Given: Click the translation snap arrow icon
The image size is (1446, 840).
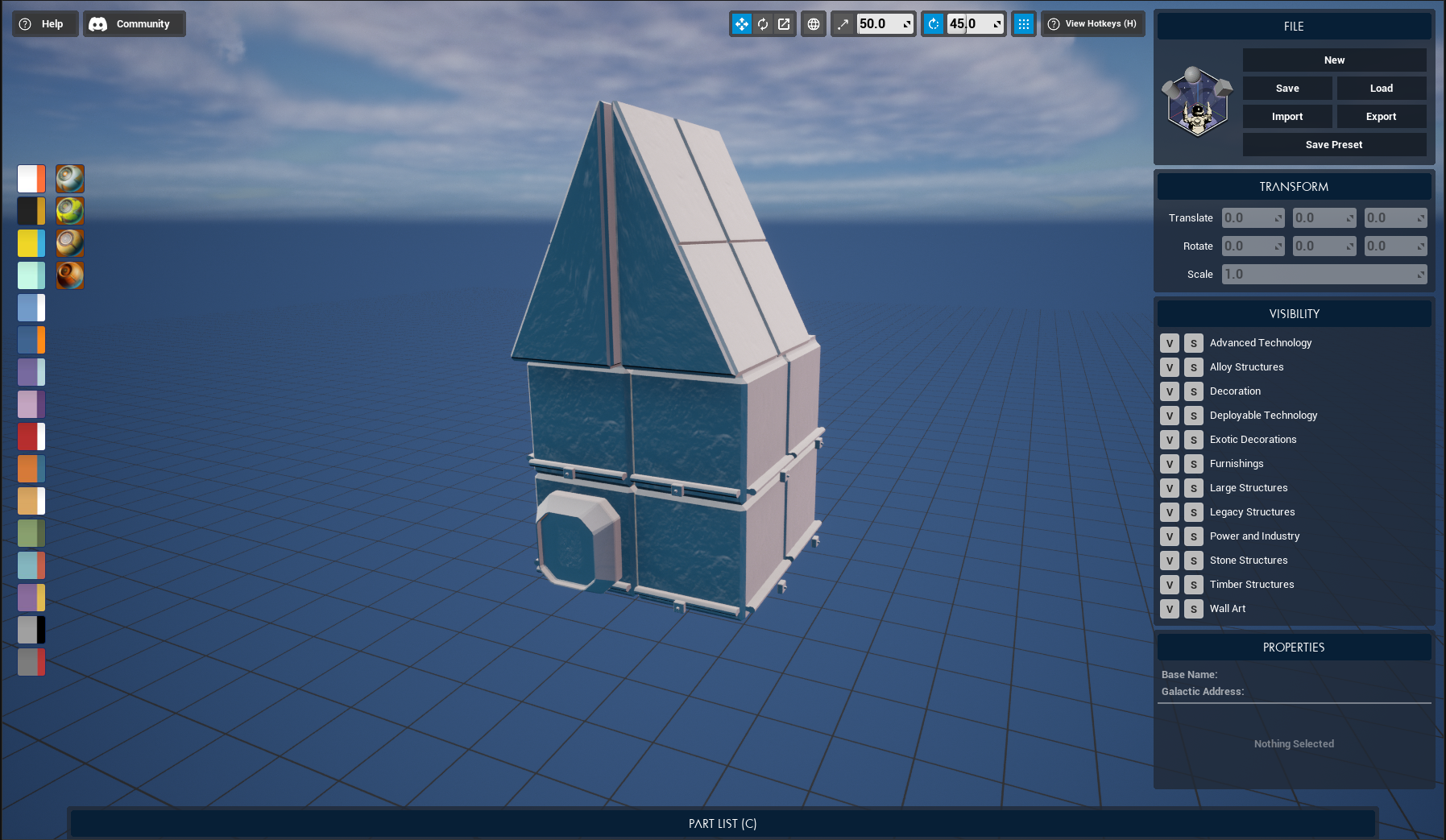Looking at the screenshot, I should (x=843, y=24).
